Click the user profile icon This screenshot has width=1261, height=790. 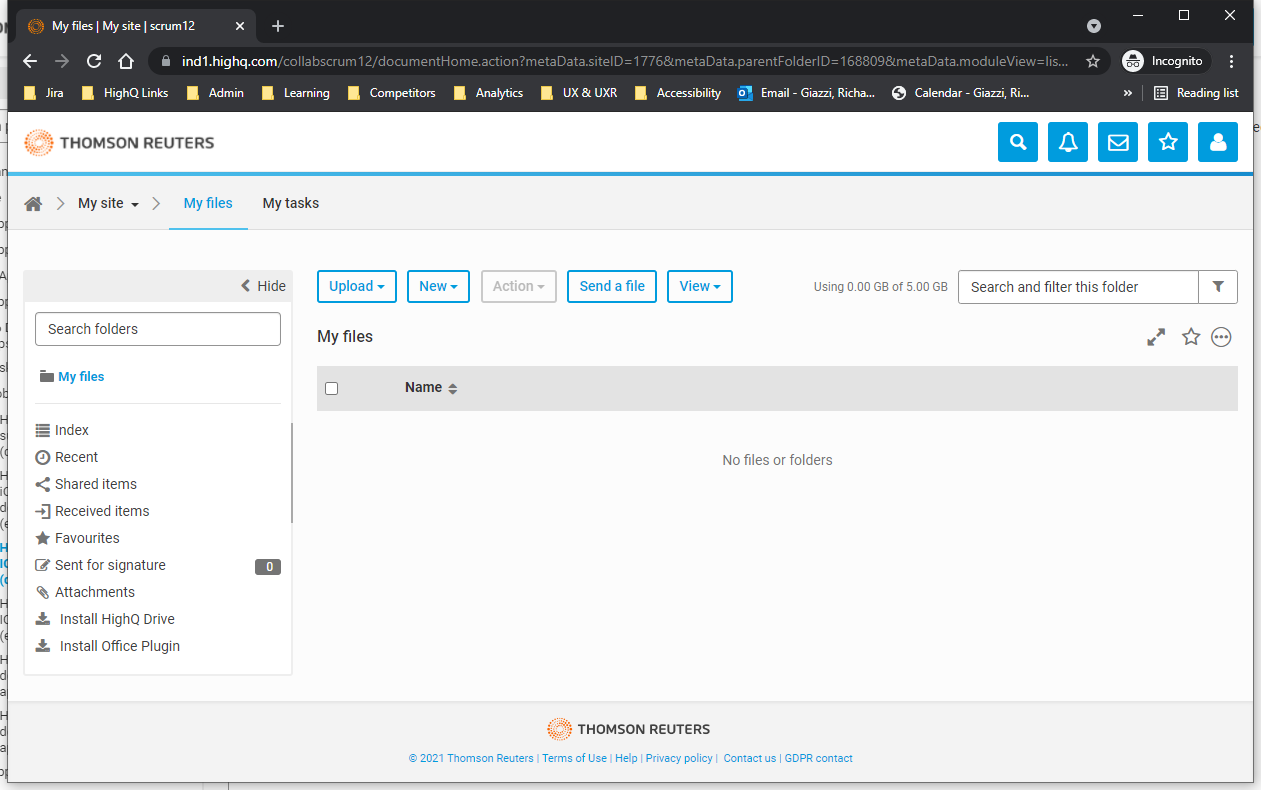1218,142
